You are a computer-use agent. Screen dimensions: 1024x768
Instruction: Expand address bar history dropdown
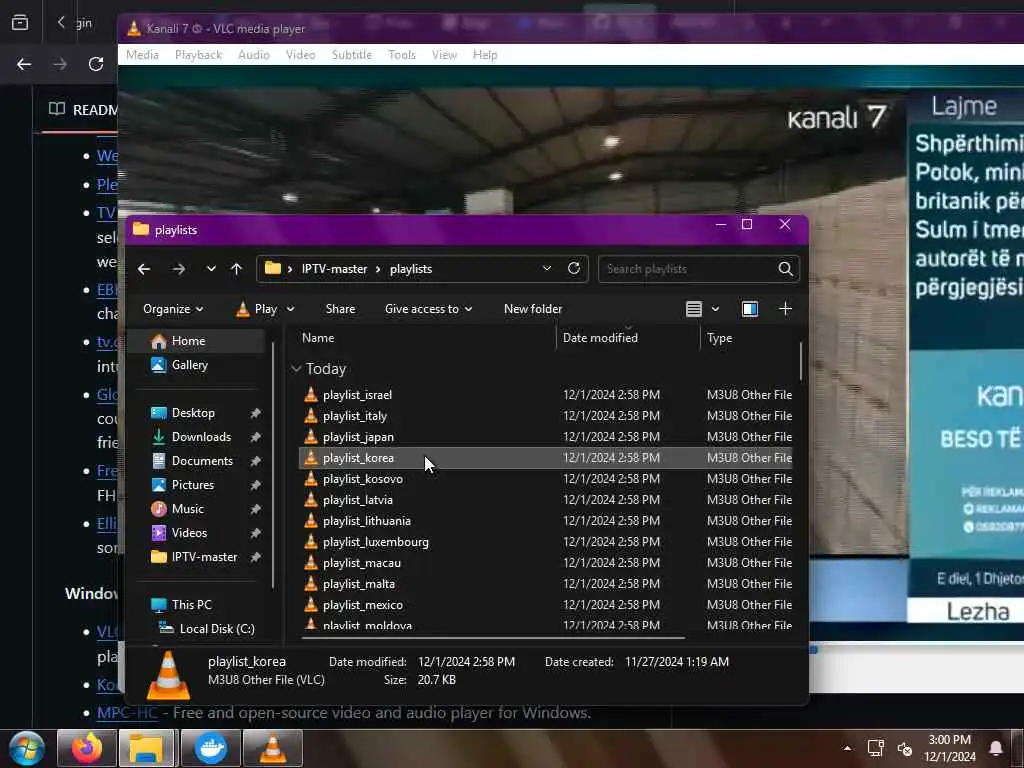point(547,268)
